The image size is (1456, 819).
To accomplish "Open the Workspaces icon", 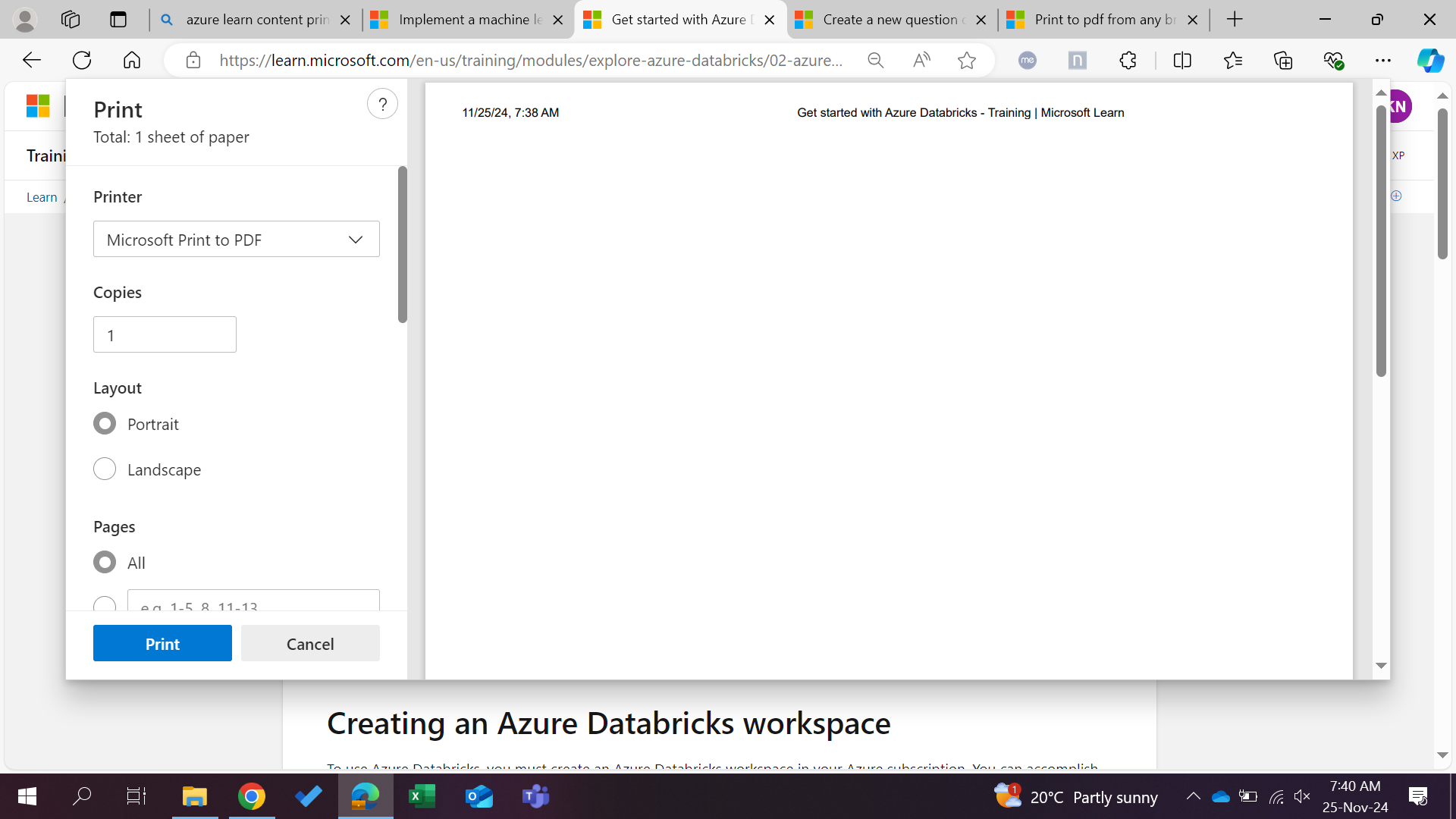I will pos(71,20).
